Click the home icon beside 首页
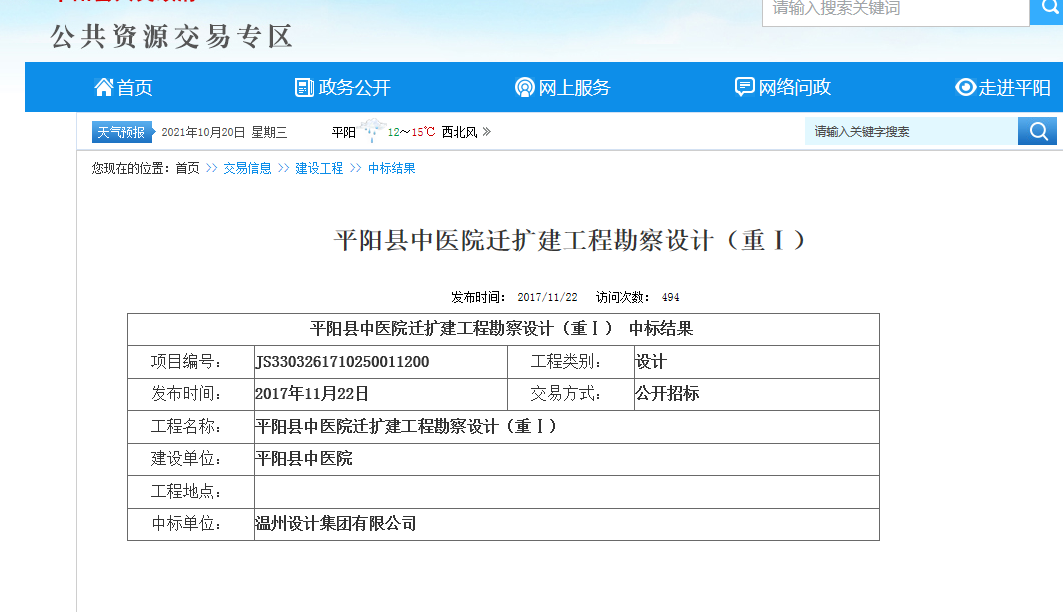The width and height of the screenshot is (1063, 612). [104, 88]
